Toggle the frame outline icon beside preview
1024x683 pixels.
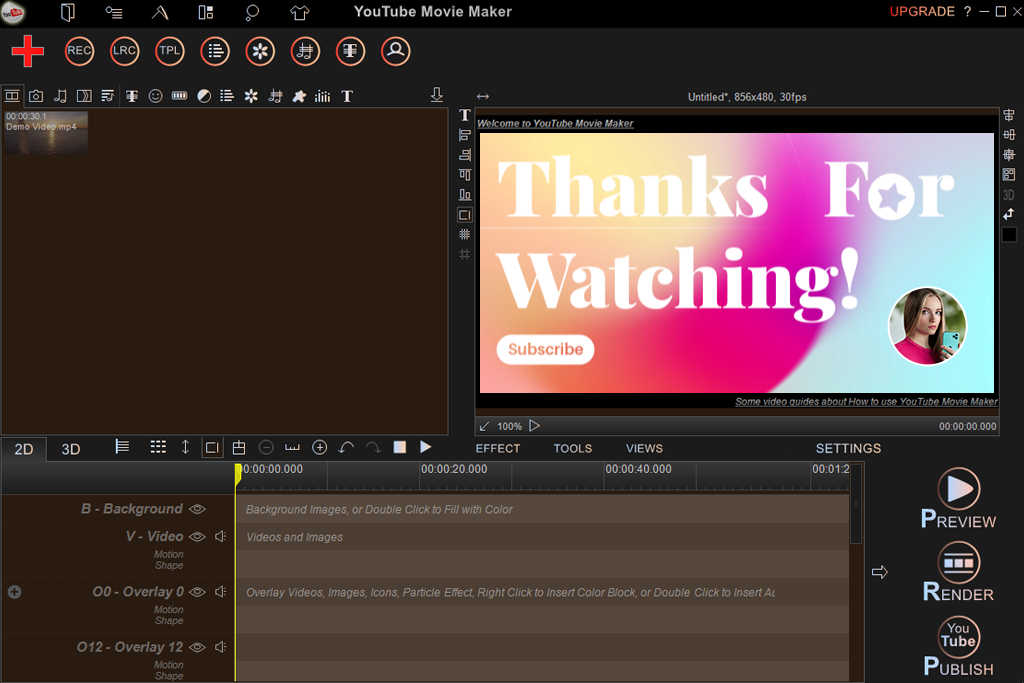pos(464,215)
